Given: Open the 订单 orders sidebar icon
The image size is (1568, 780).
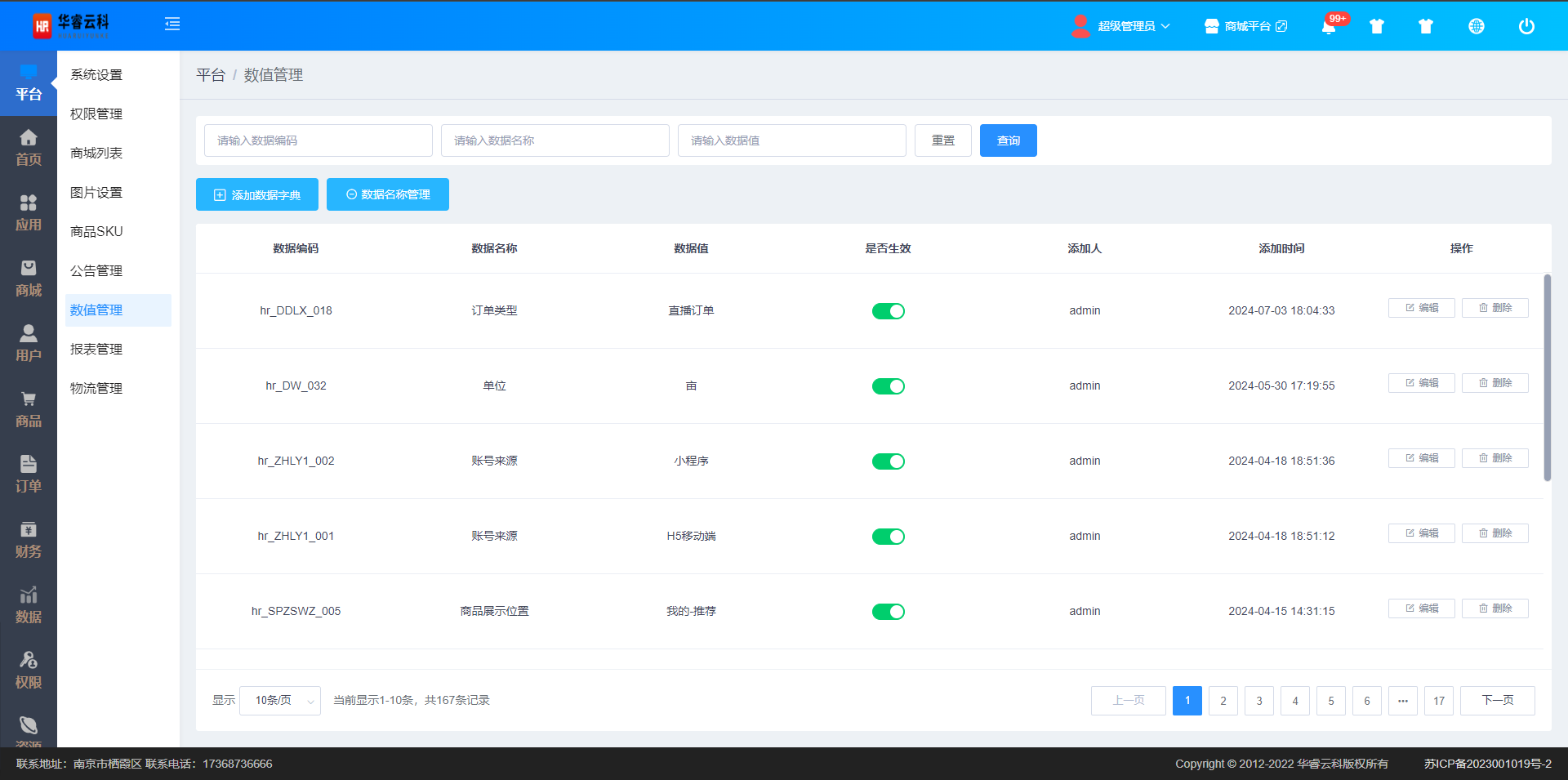Looking at the screenshot, I should 29,475.
